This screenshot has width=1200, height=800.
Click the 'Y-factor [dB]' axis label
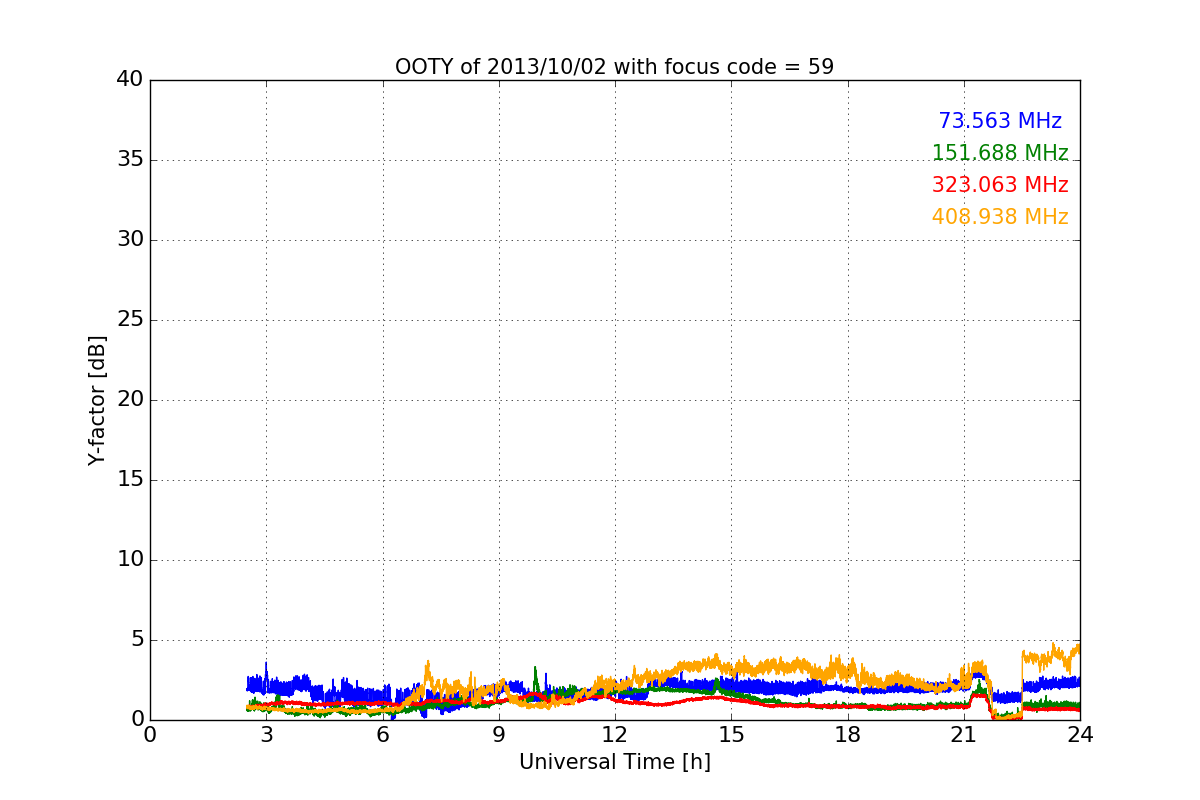point(97,400)
